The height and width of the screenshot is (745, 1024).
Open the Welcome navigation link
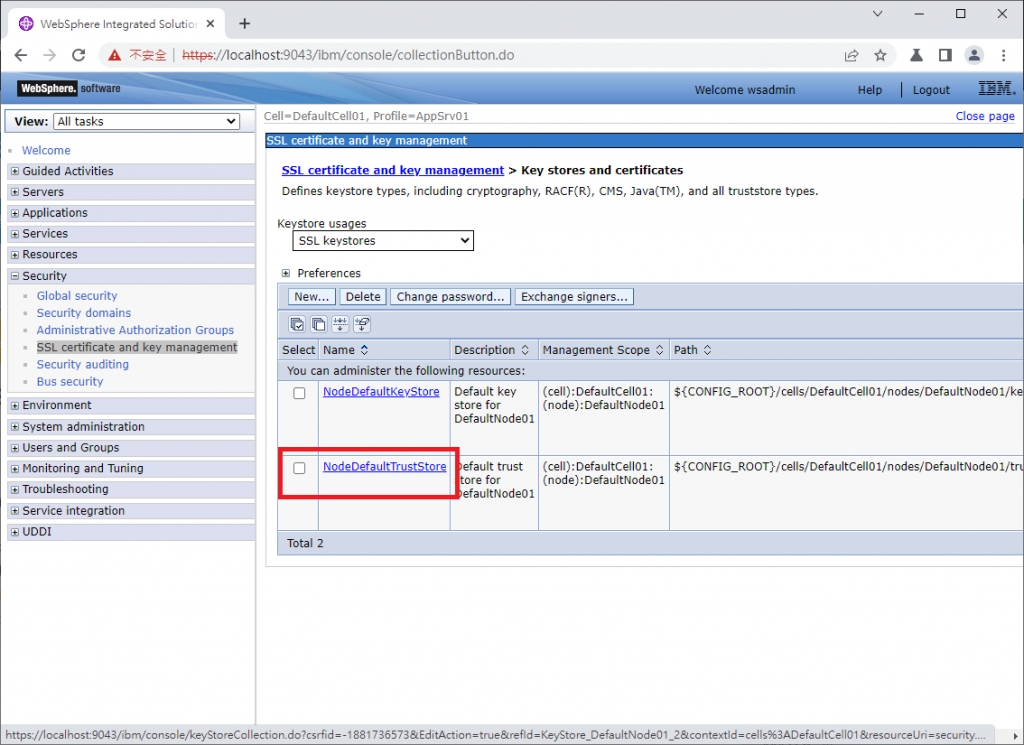pyautogui.click(x=46, y=150)
